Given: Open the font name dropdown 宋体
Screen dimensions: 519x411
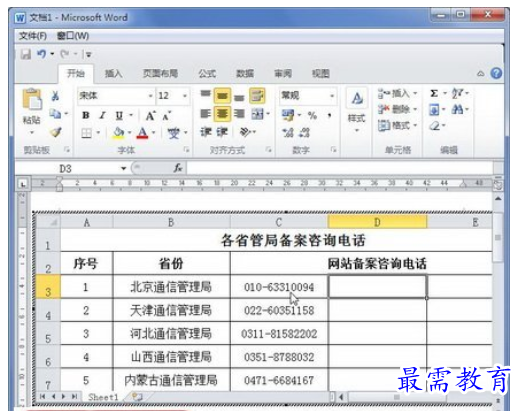Looking at the screenshot, I should click(x=150, y=96).
